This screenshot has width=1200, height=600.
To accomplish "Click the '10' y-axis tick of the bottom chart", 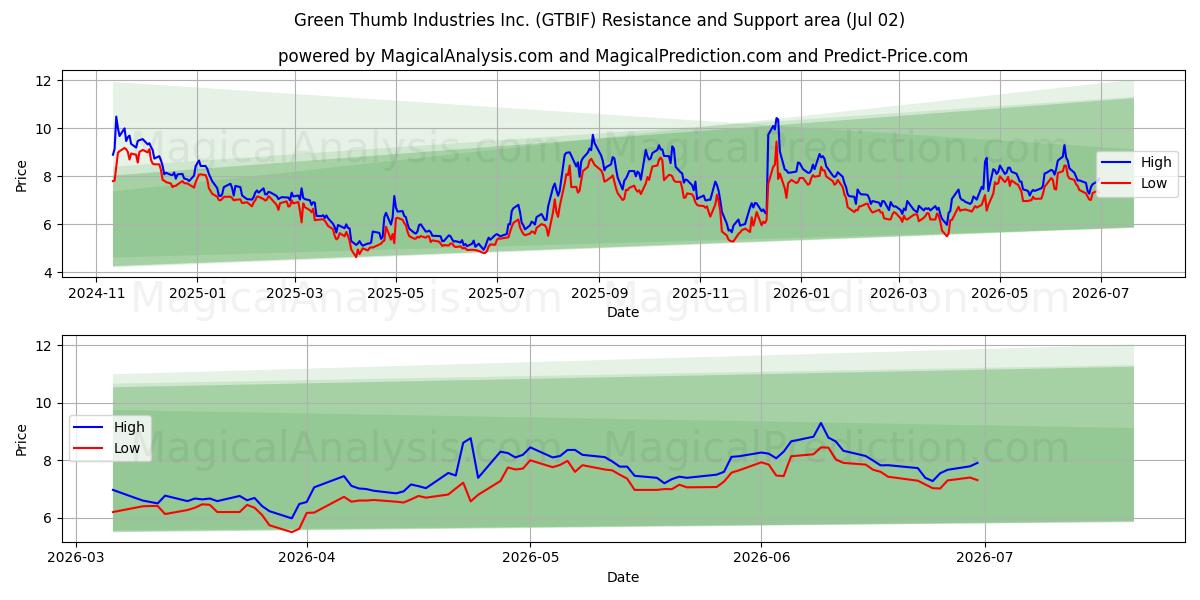I will (45, 403).
